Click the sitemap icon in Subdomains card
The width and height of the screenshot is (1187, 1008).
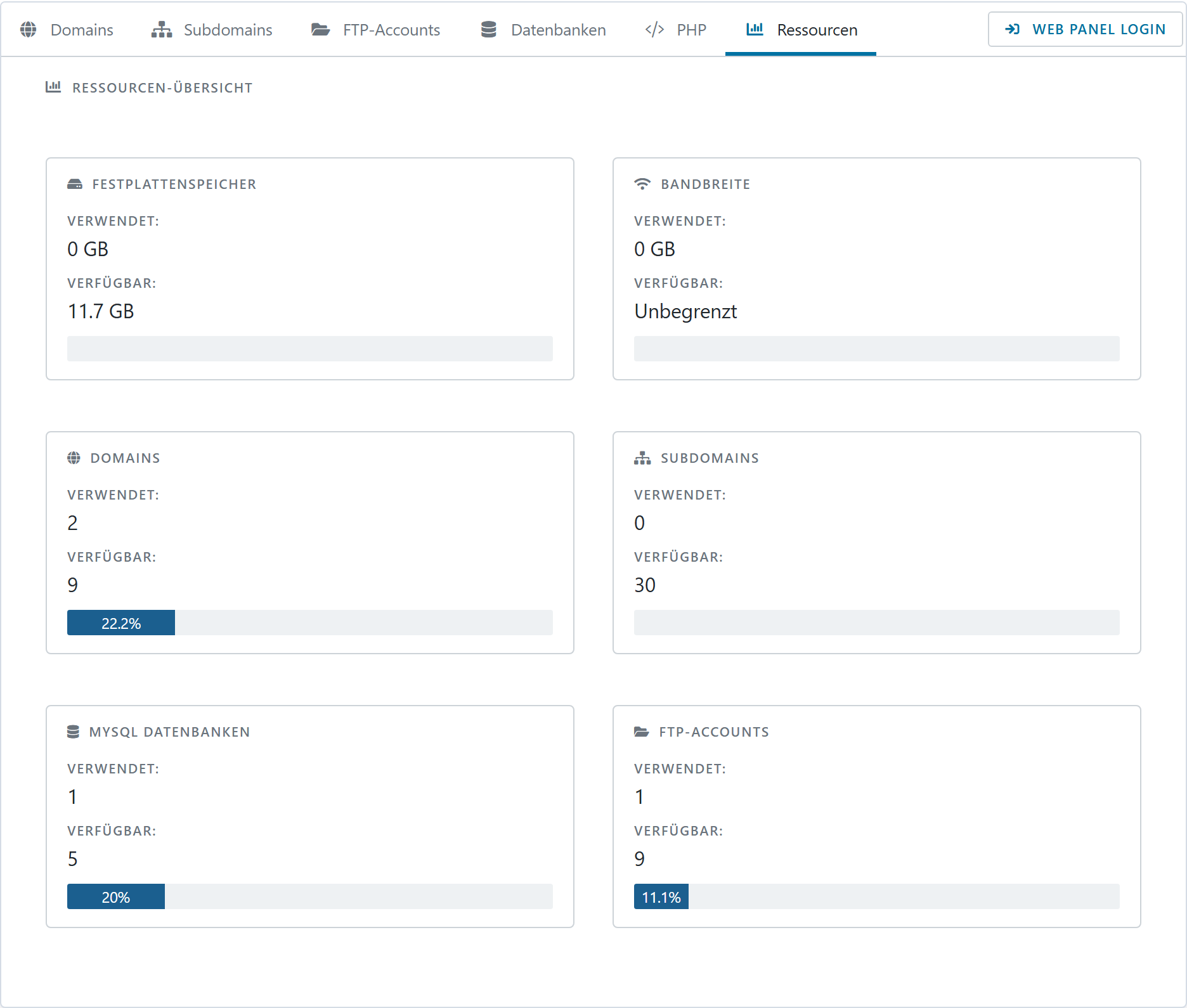tap(642, 458)
